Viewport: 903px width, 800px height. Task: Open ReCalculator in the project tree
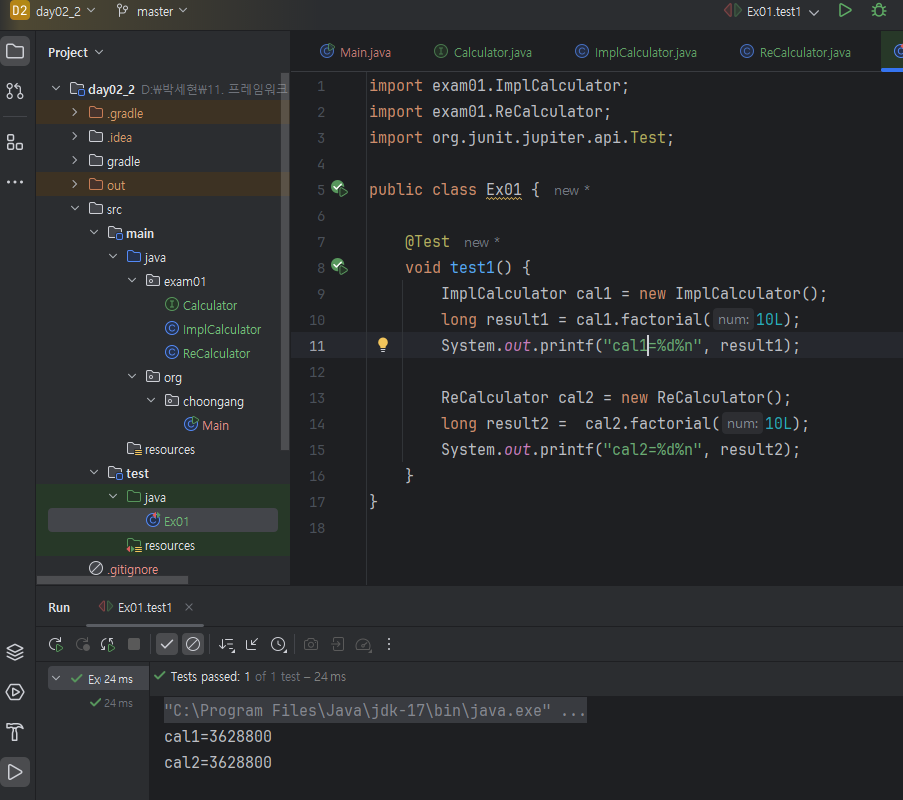click(216, 353)
